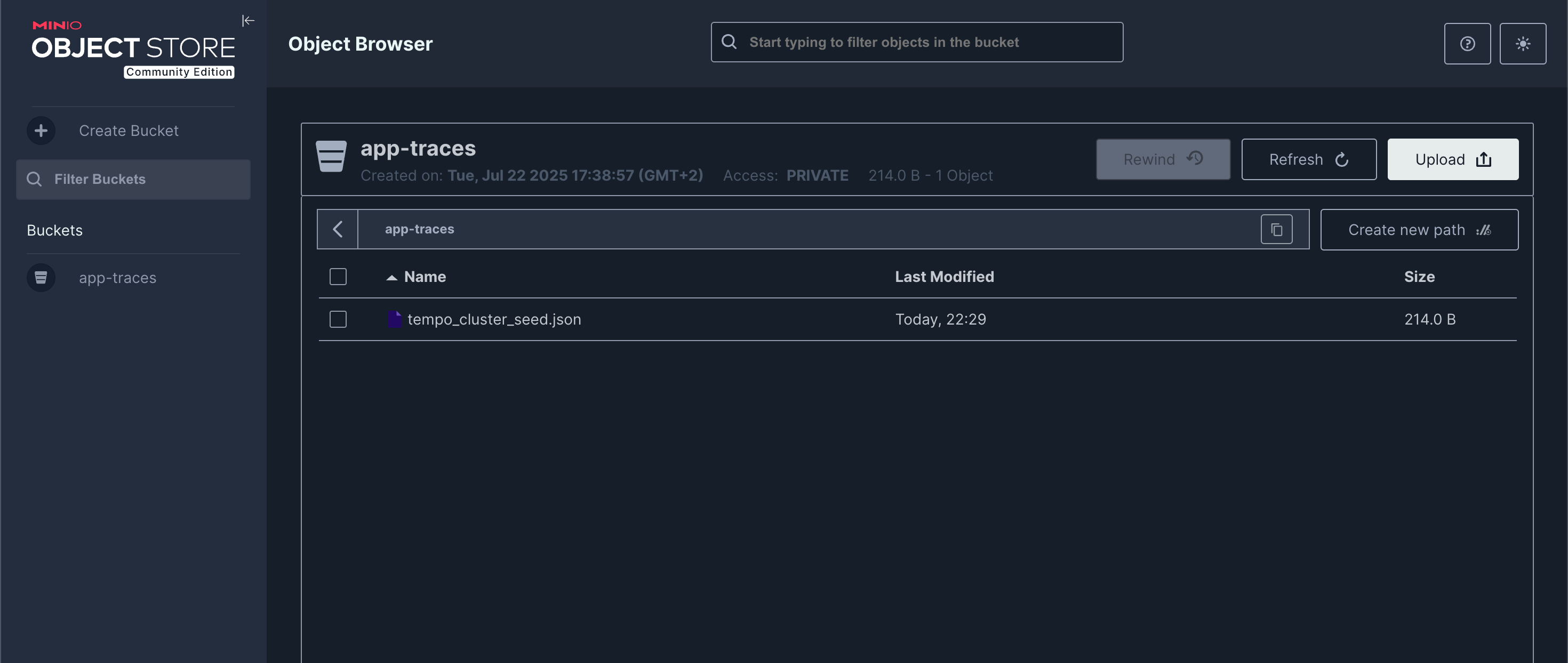Click the Upload button
The image size is (1568, 663).
coord(1452,159)
